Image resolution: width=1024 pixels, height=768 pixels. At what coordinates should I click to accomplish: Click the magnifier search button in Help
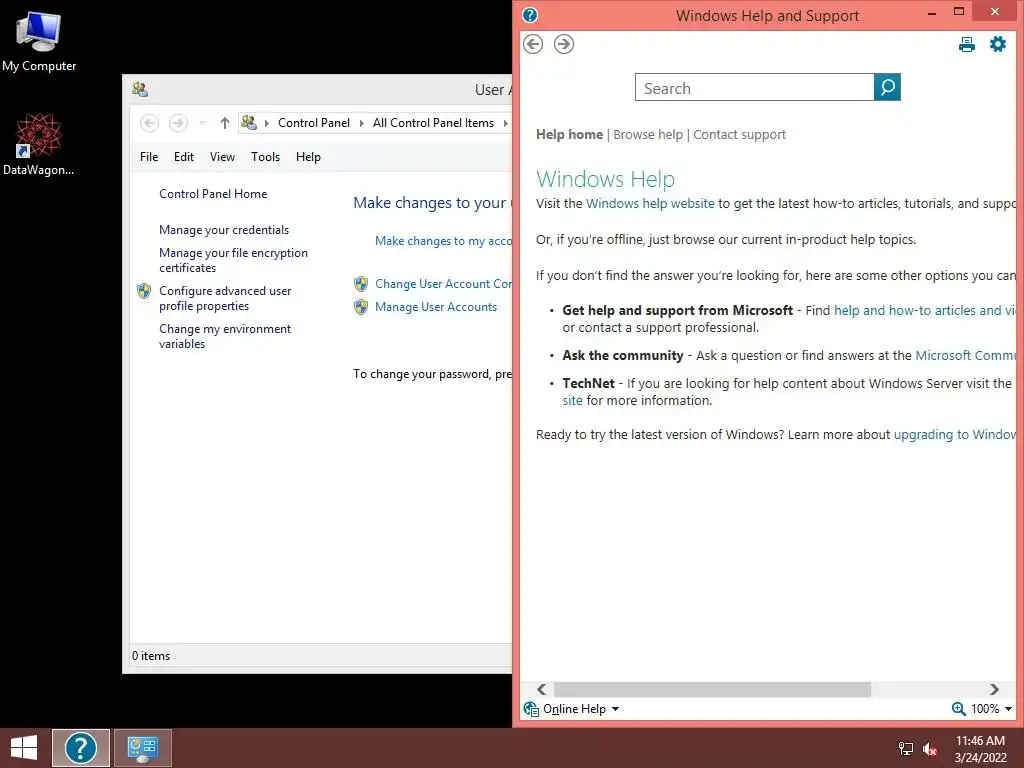pos(887,87)
